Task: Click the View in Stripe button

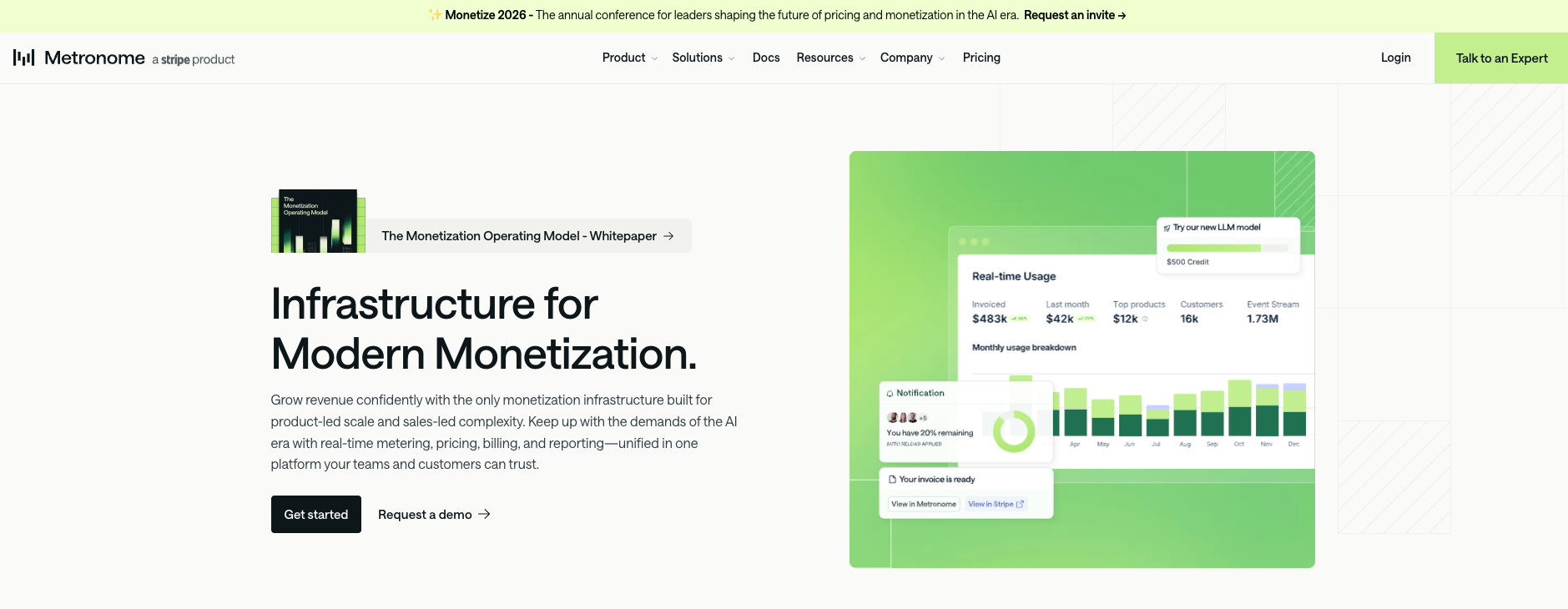Action: 996,504
